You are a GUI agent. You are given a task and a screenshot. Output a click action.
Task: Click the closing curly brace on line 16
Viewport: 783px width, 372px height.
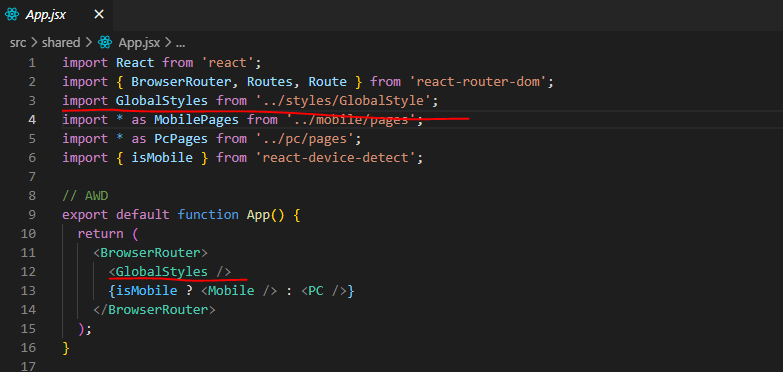coord(66,348)
